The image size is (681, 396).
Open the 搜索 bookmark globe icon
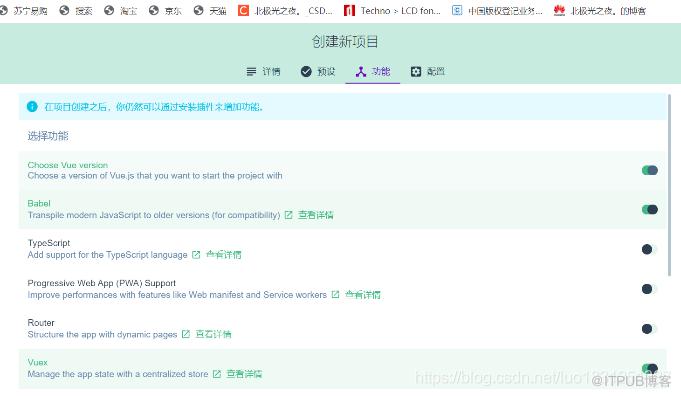[64, 10]
